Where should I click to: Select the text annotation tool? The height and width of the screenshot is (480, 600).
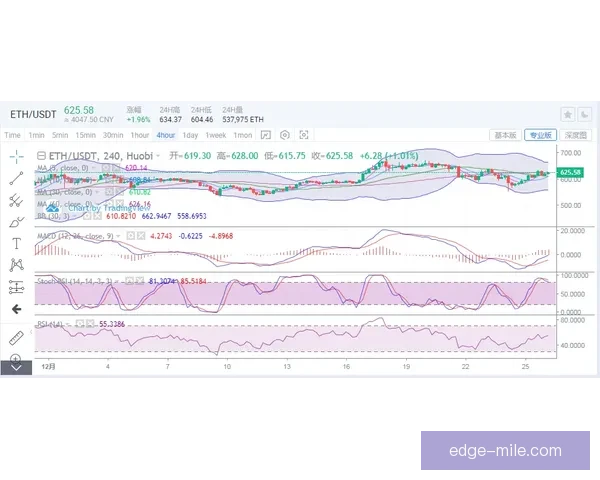tap(16, 243)
